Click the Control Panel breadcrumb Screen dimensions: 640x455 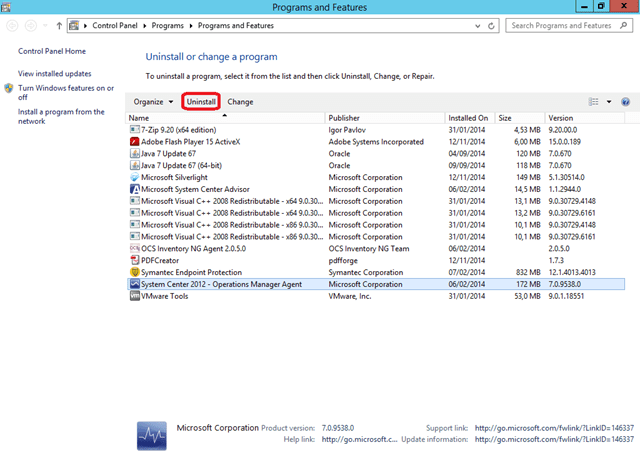coord(115,25)
